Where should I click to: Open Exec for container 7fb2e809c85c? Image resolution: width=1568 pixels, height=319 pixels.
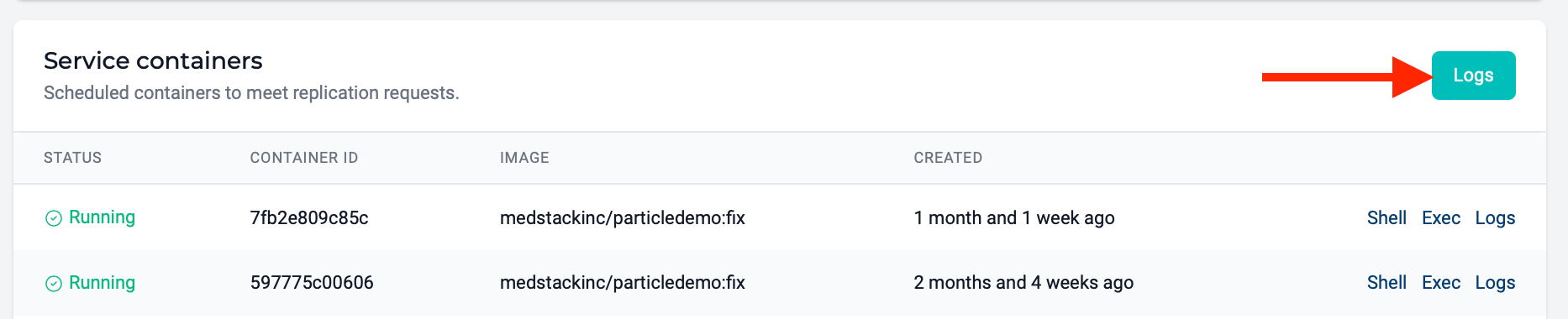click(1441, 217)
